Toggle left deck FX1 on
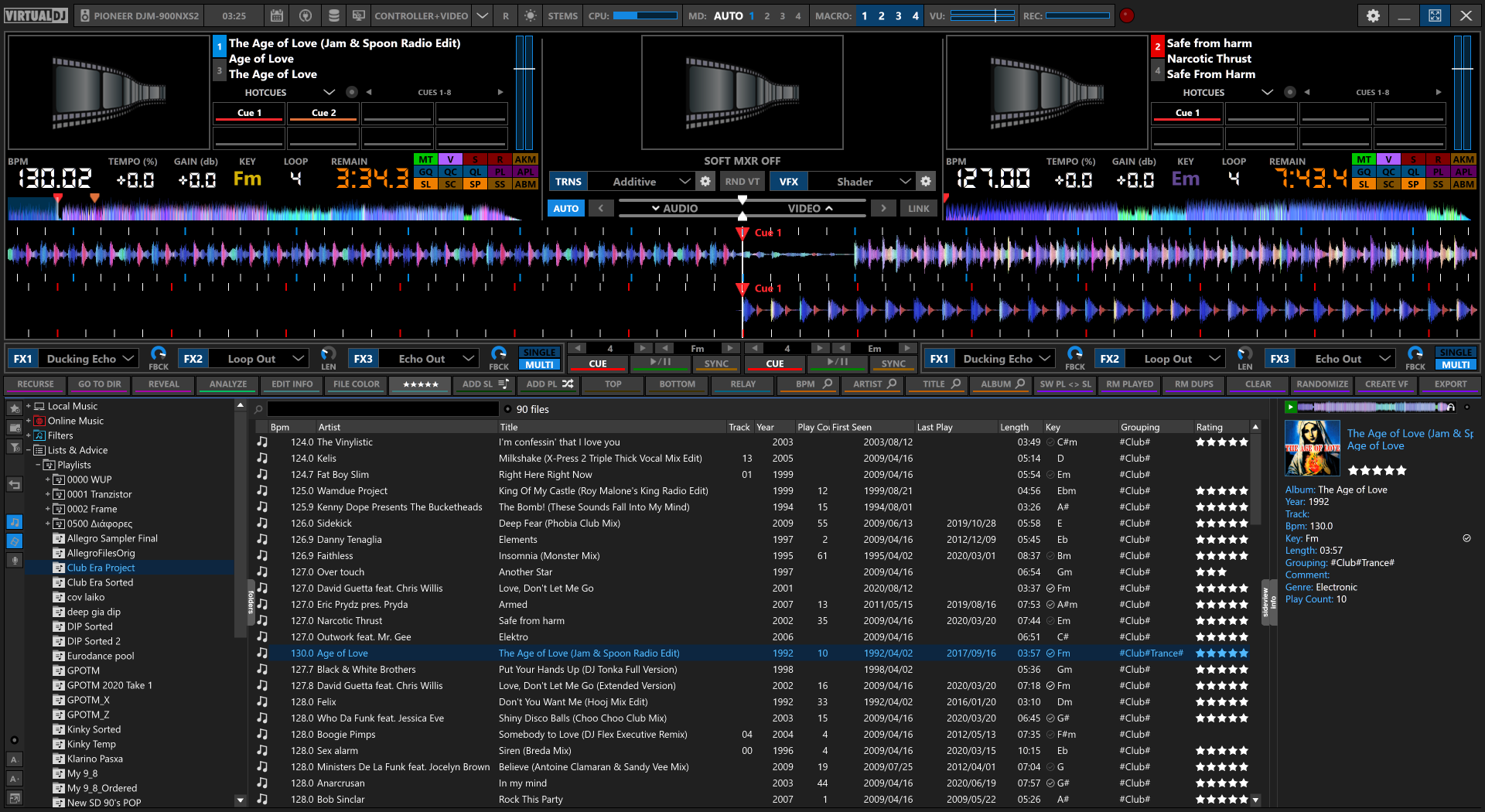The width and height of the screenshot is (1485, 812). pos(23,359)
